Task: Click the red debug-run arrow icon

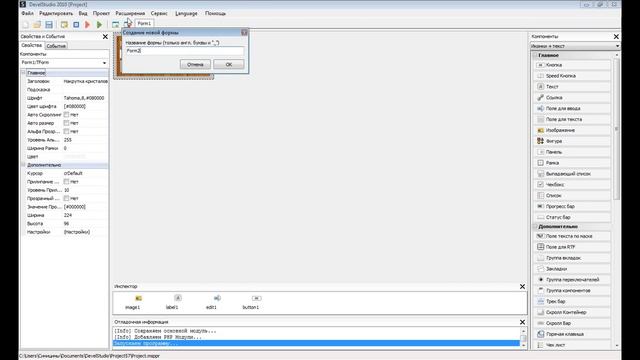Action: tap(87, 24)
